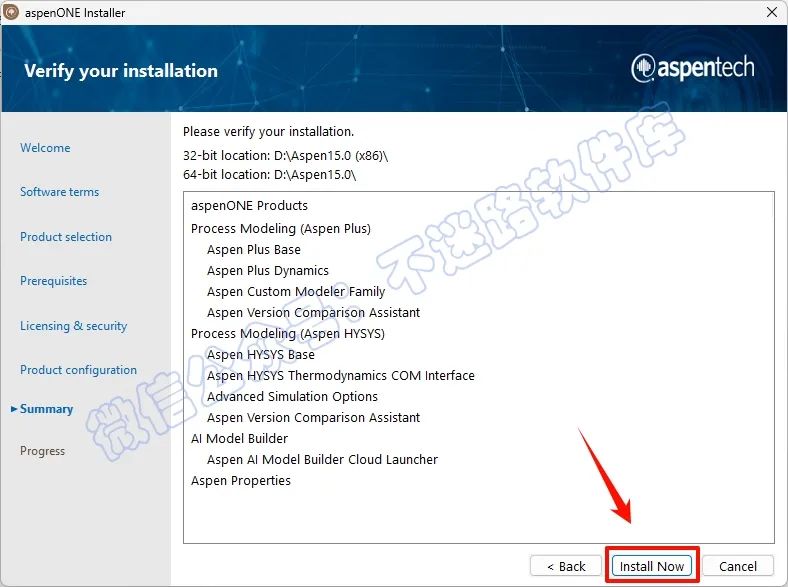Select the 'aspenONE Products' heading row
Viewport: 788px width, 587px height.
coord(249,206)
